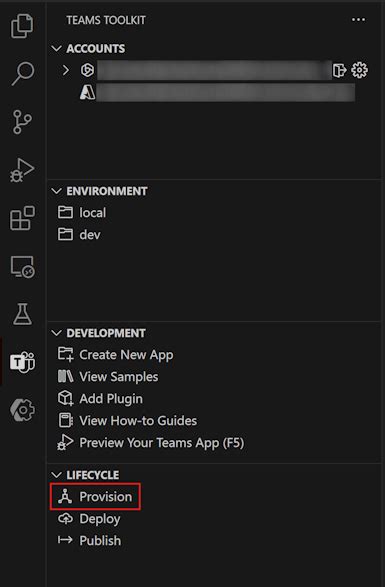
Task: Open Run and Debug view icon
Action: pyautogui.click(x=22, y=170)
